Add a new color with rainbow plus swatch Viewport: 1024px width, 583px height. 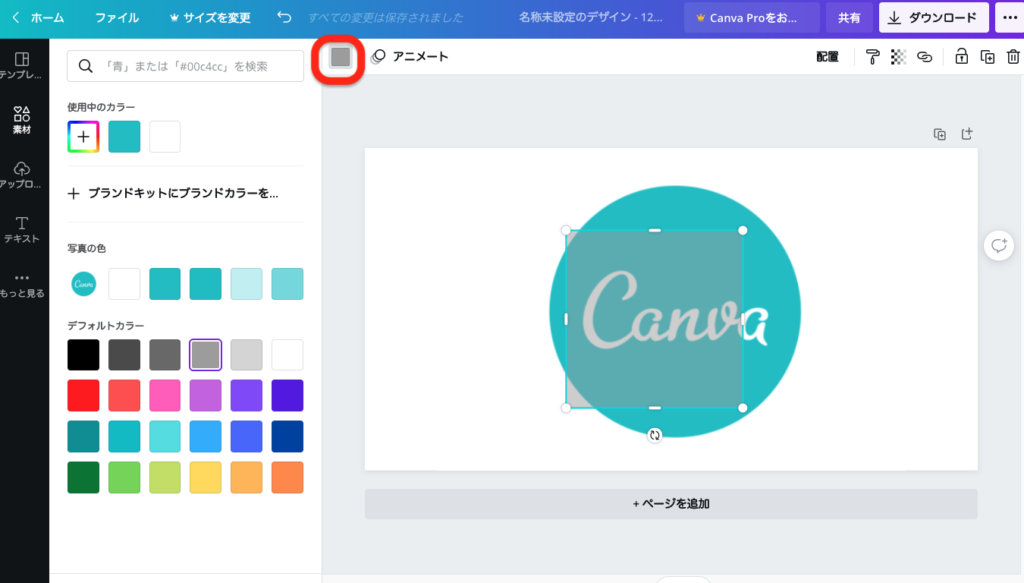click(x=83, y=136)
